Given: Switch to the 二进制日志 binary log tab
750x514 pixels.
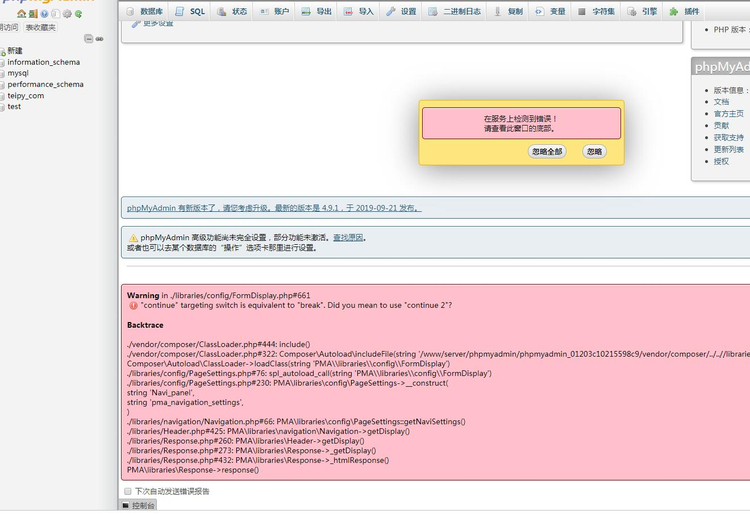Looking at the screenshot, I should [454, 11].
